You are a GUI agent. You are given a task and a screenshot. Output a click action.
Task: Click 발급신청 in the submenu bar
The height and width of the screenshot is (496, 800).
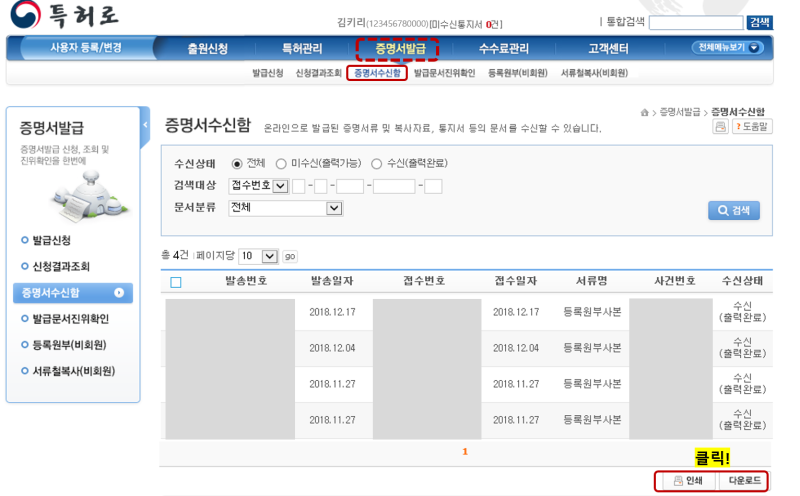coord(268,73)
